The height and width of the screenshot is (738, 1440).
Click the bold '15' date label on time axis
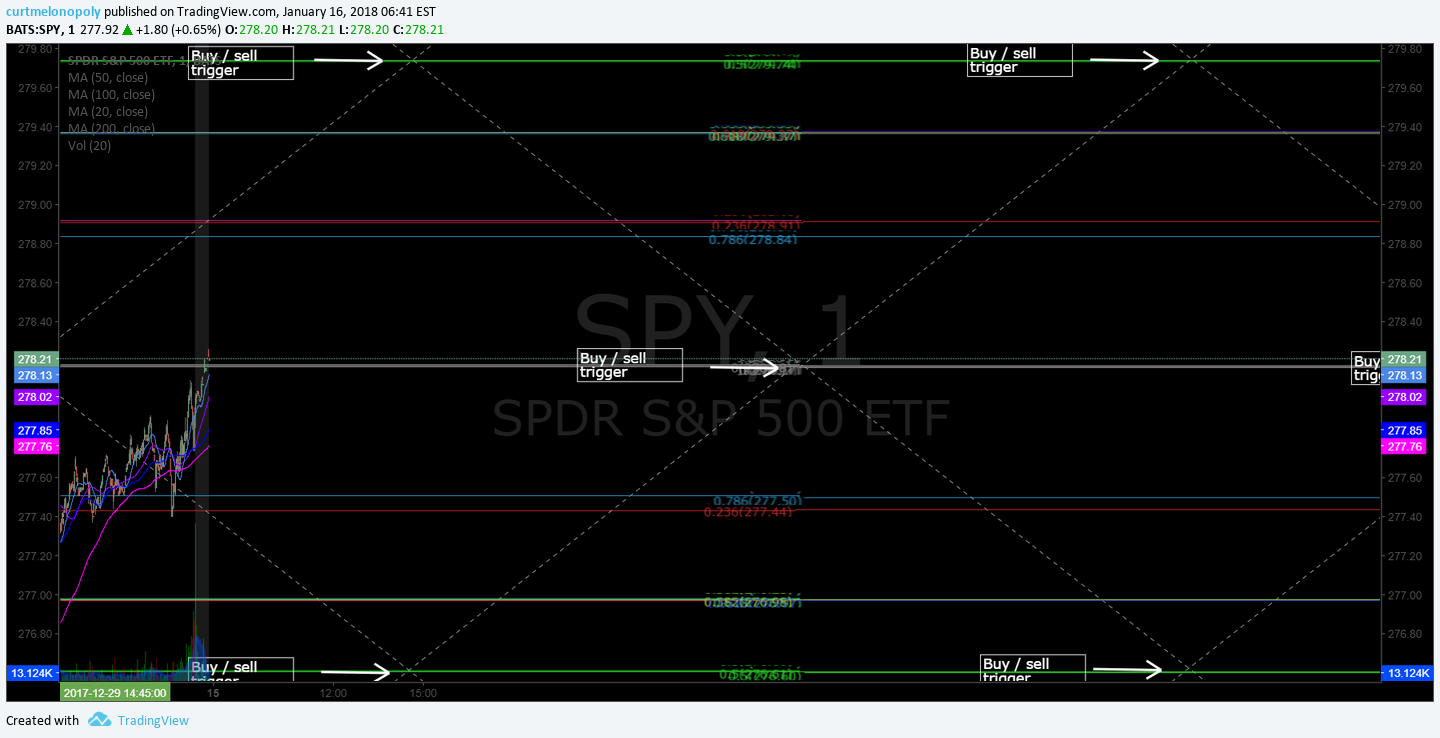tap(213, 692)
